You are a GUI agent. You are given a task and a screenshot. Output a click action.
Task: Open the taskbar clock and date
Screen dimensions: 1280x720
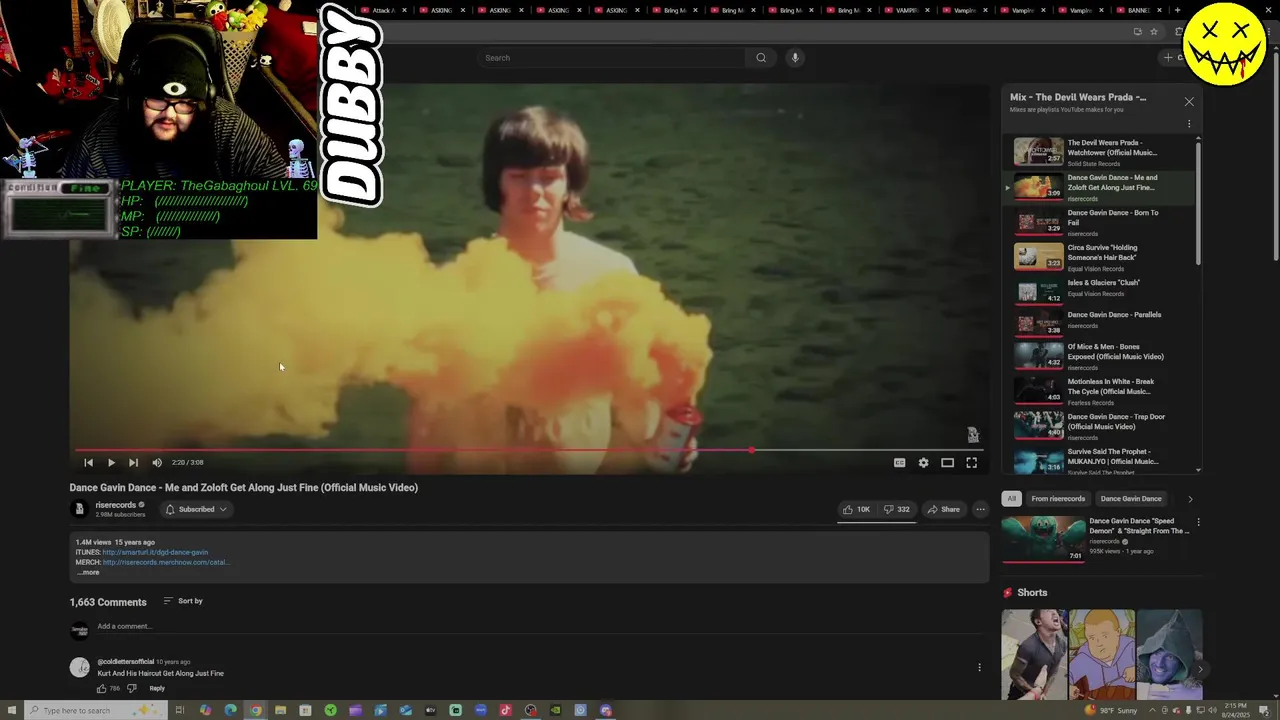click(x=1237, y=710)
